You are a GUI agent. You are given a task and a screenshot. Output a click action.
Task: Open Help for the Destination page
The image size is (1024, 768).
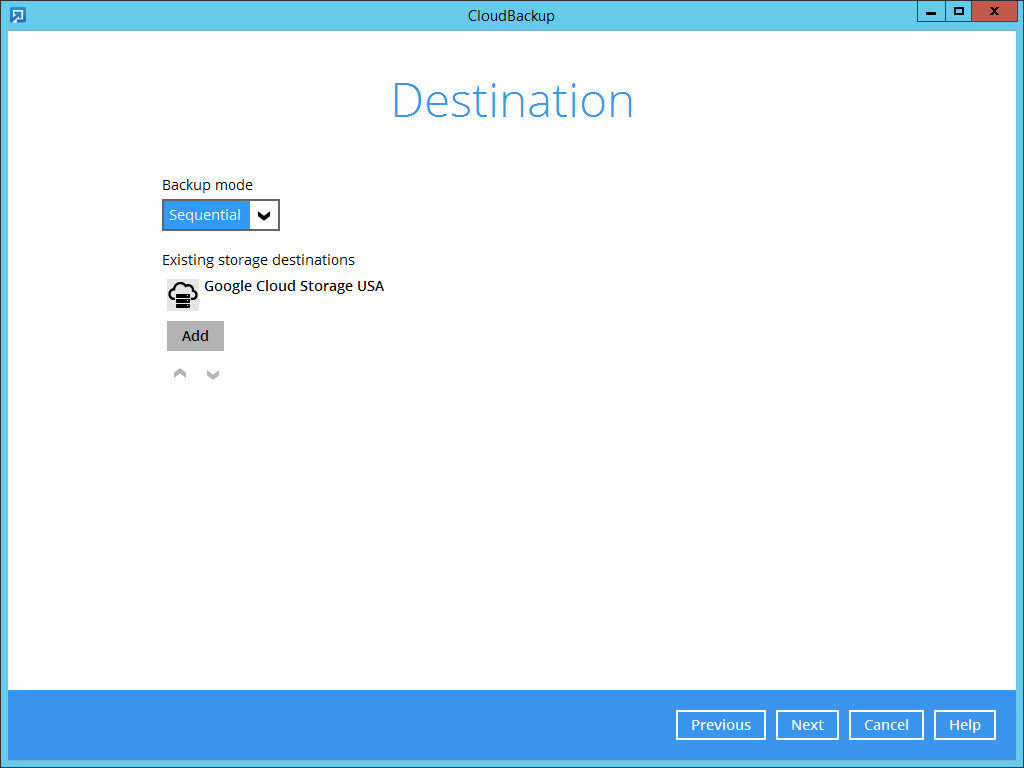pos(964,725)
